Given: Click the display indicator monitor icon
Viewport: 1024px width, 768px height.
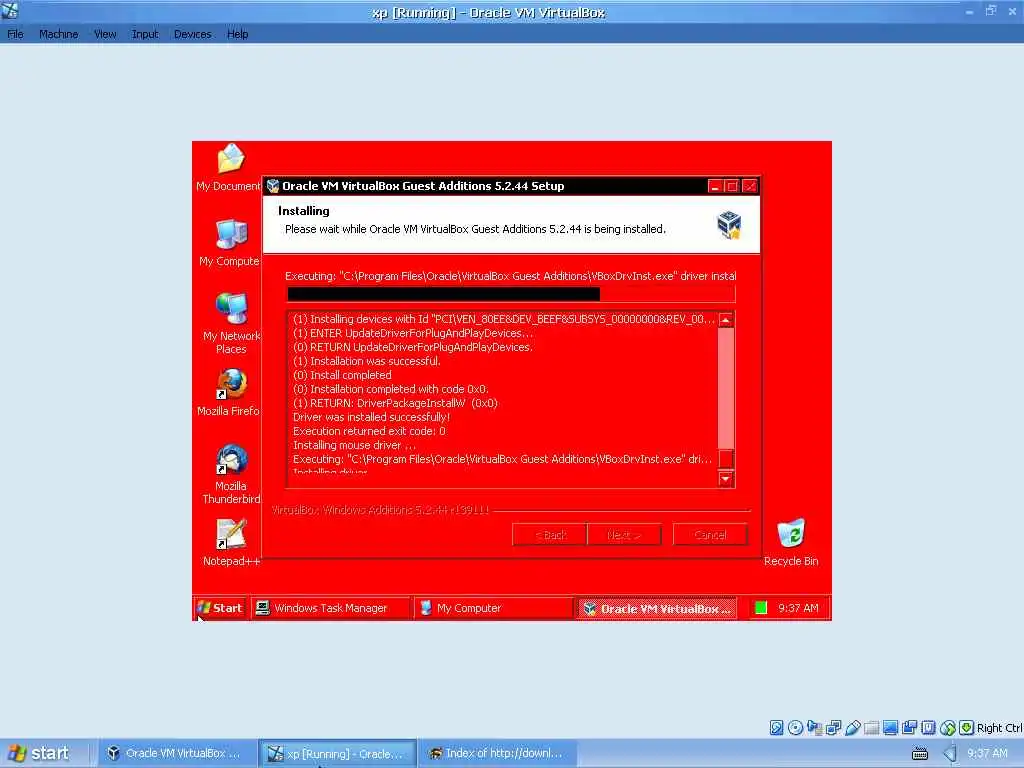Looking at the screenshot, I should [890, 728].
